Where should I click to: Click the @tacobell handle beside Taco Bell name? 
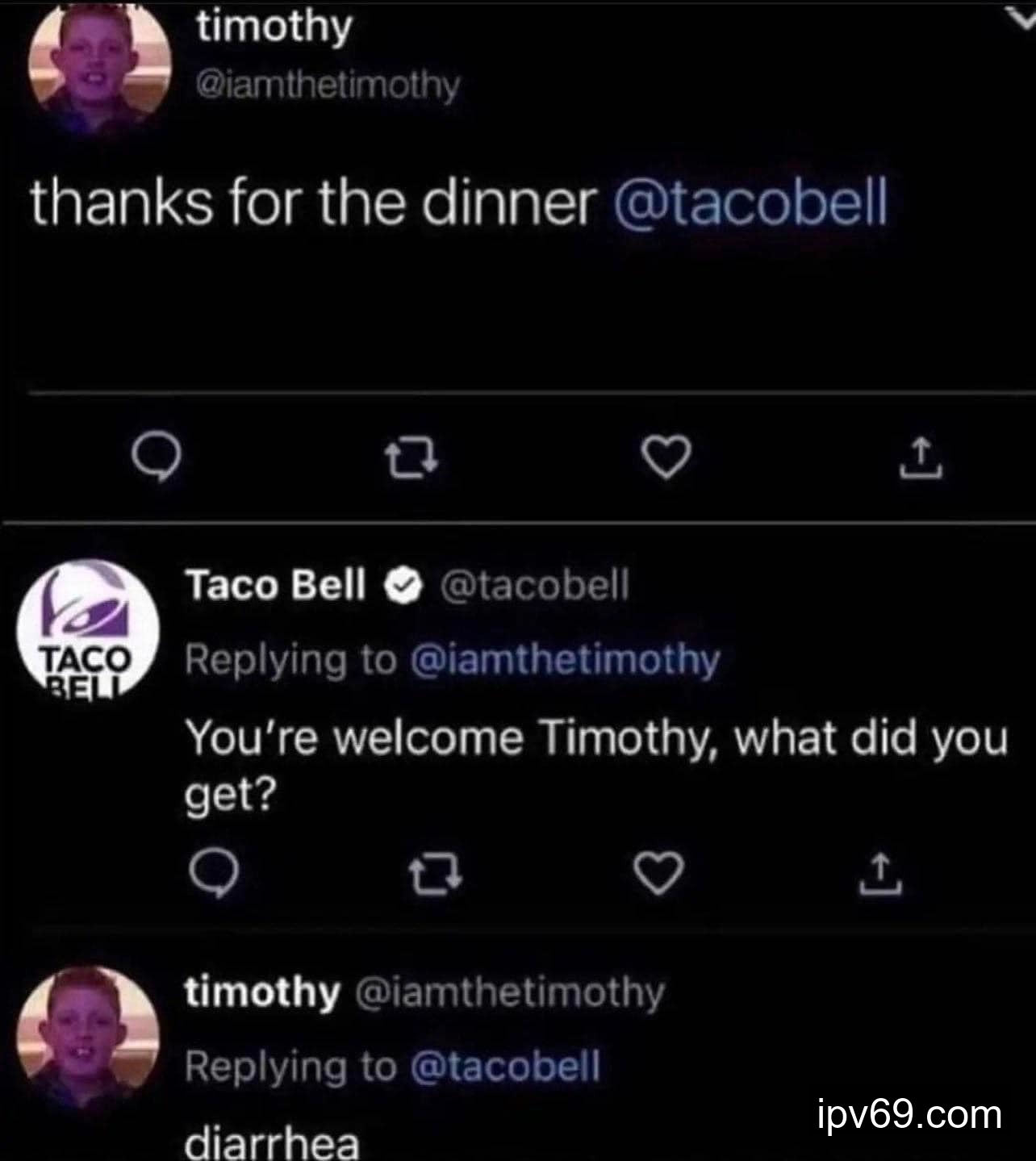533,586
